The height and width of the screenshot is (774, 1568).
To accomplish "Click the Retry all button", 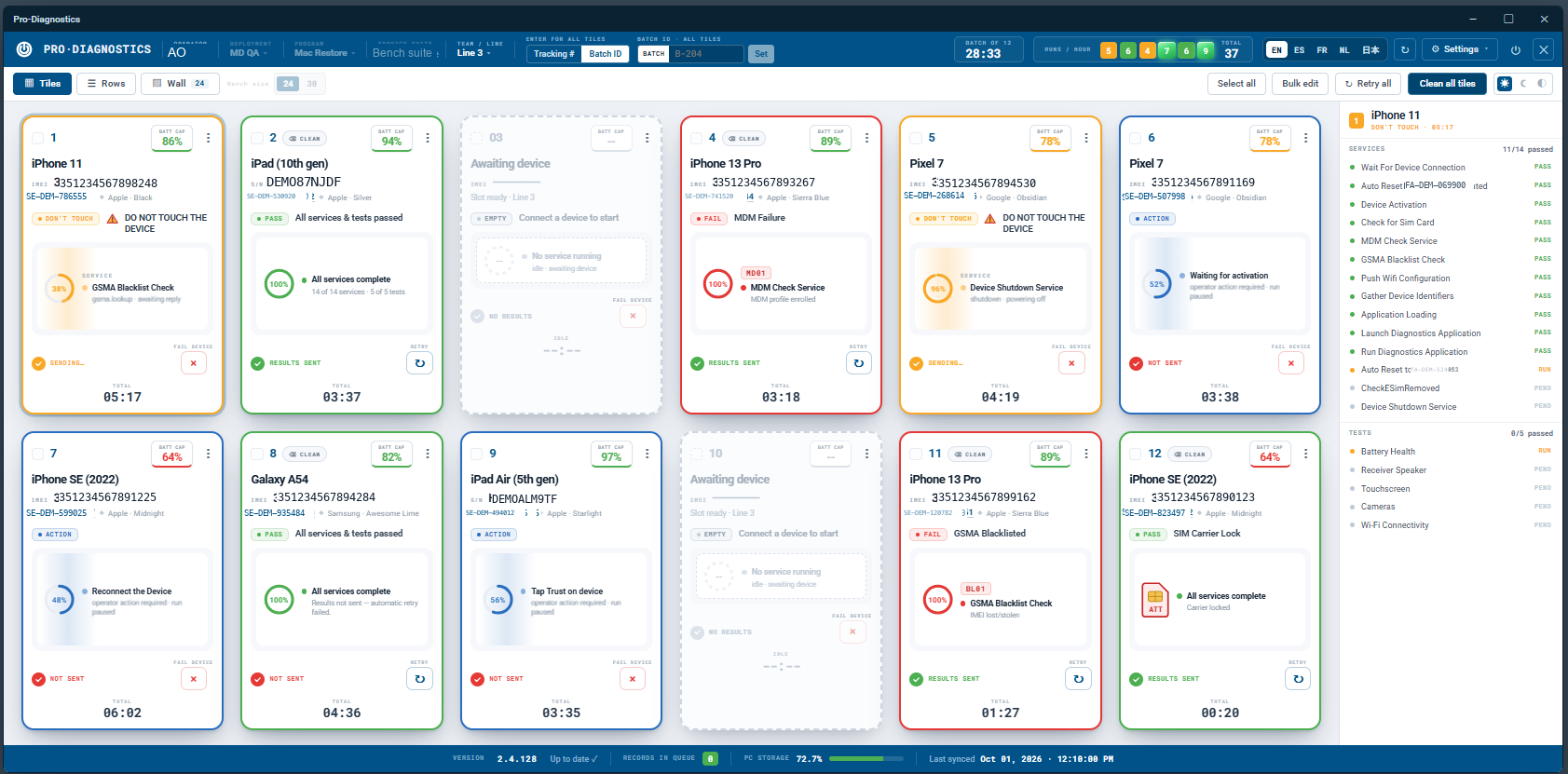I will 1368,84.
